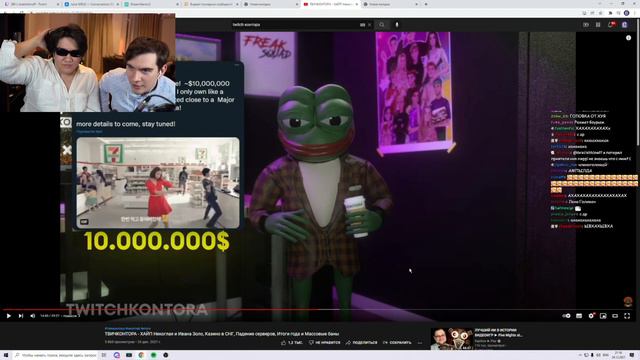The height and width of the screenshot is (360, 640).
Task: Open the three-dot more actions menu
Action: pyautogui.click(x=420, y=342)
